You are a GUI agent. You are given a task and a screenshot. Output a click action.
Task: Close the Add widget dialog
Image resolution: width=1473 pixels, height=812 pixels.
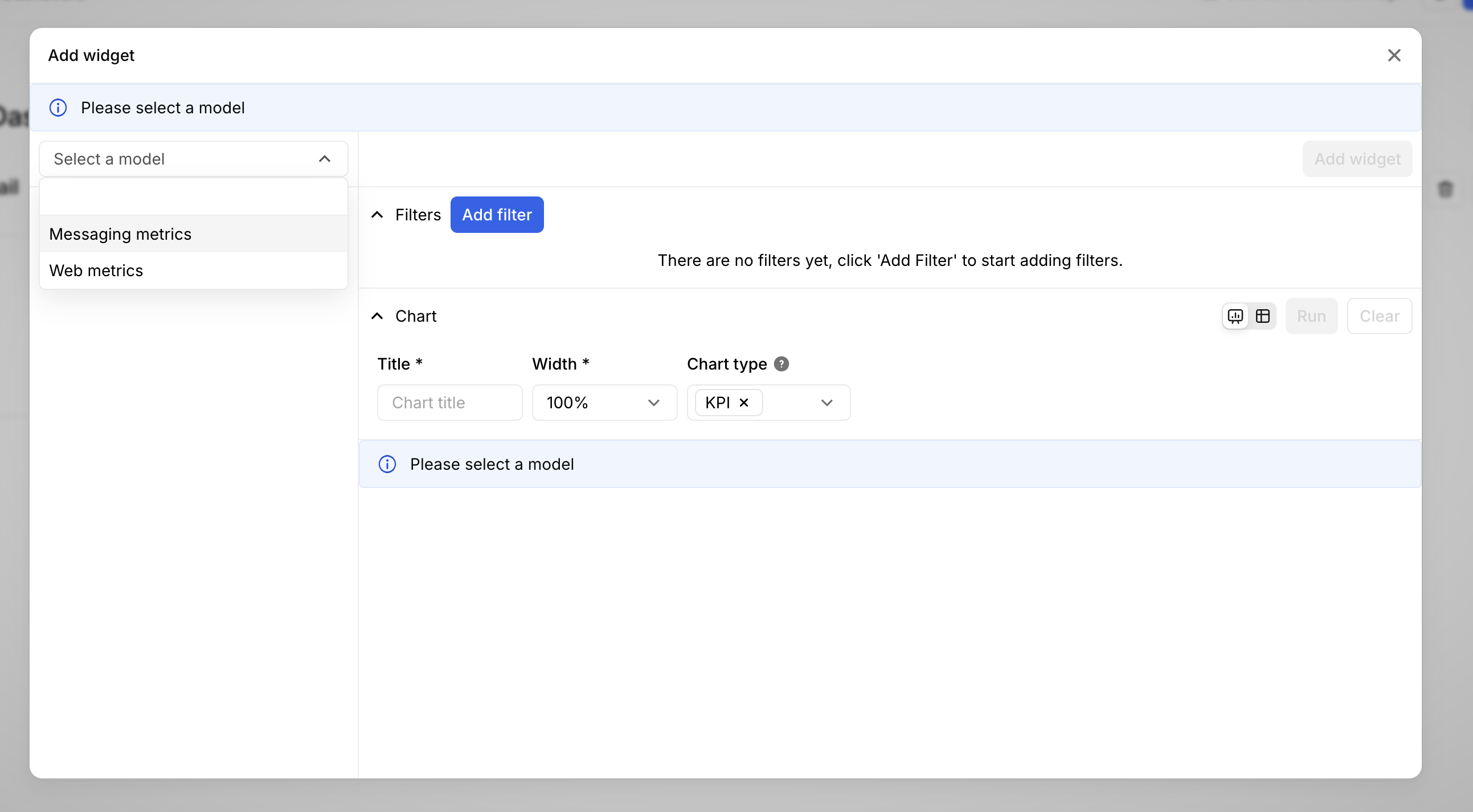1393,55
